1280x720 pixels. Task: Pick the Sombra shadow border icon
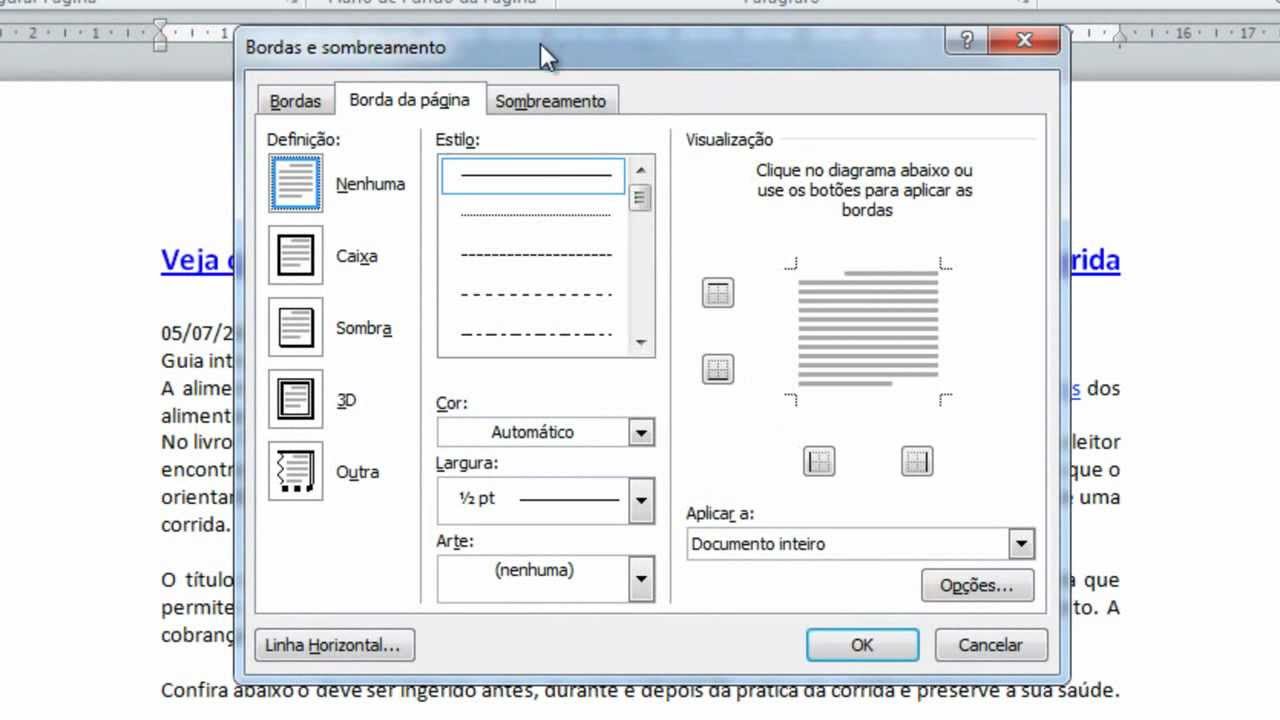[x=295, y=327]
